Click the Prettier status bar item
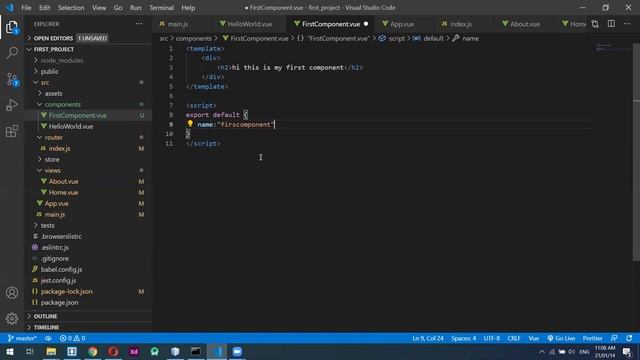Screen dimensions: 640x360 coord(592,338)
